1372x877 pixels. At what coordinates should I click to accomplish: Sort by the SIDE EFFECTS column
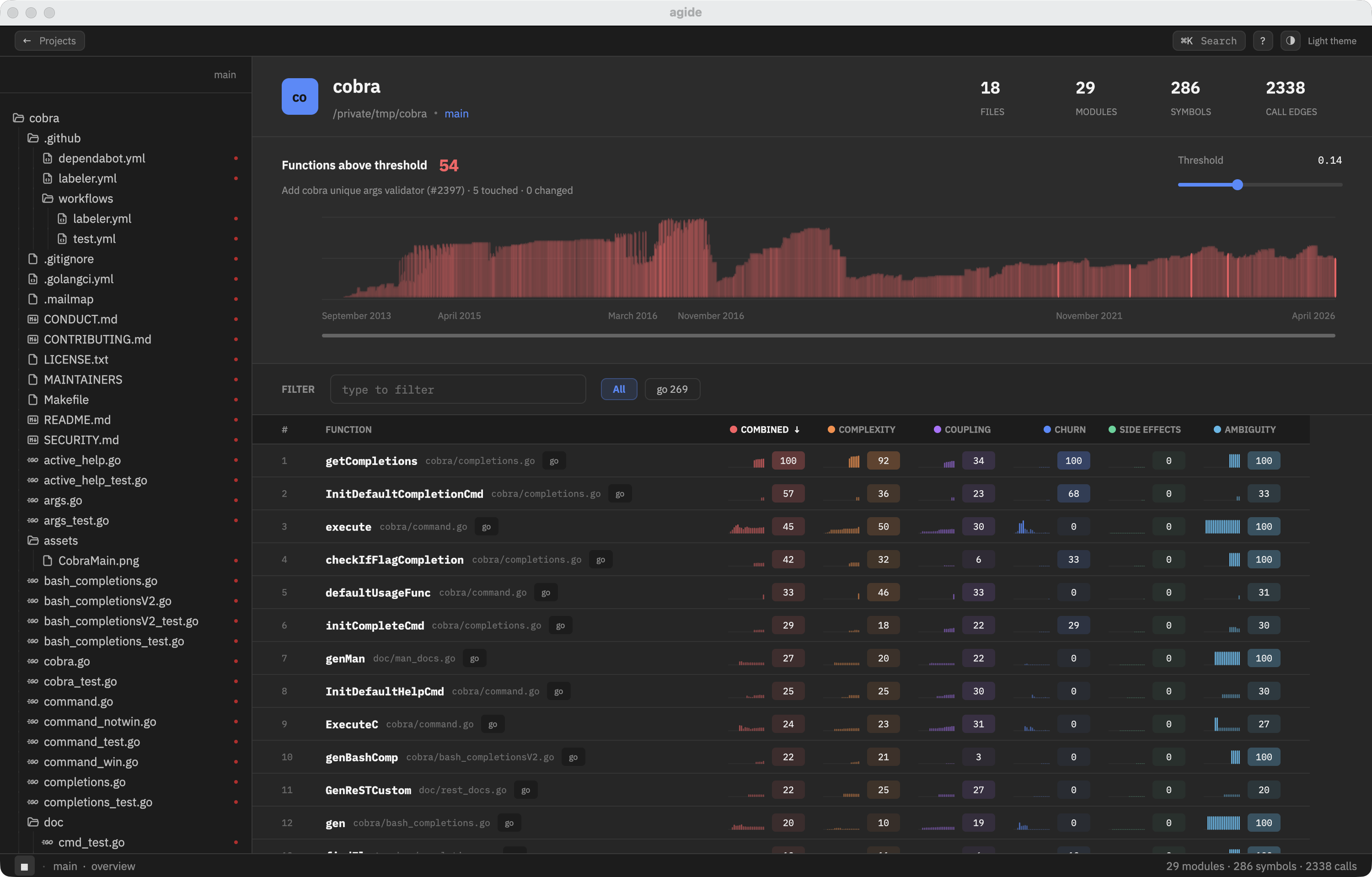(1145, 429)
